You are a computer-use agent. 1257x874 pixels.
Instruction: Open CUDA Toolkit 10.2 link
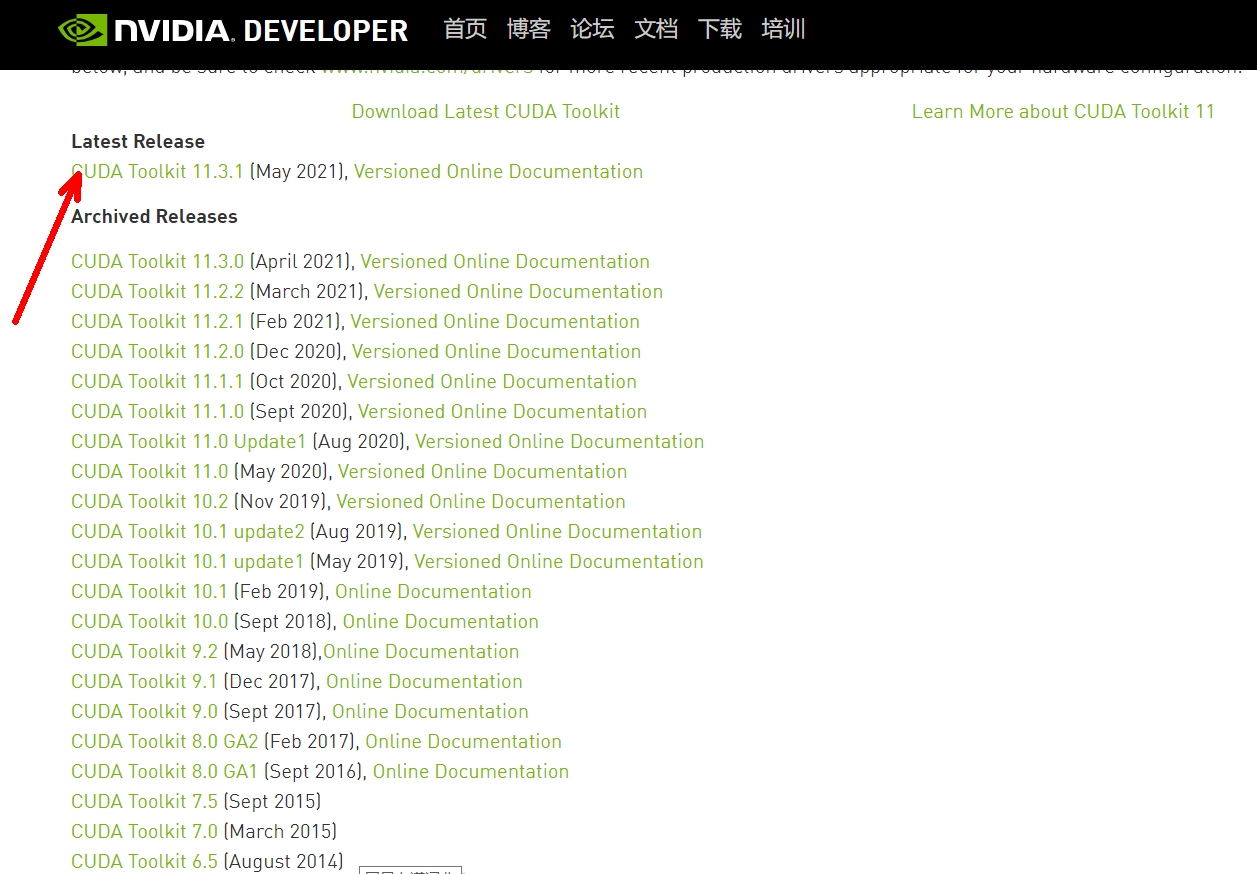[x=150, y=501]
